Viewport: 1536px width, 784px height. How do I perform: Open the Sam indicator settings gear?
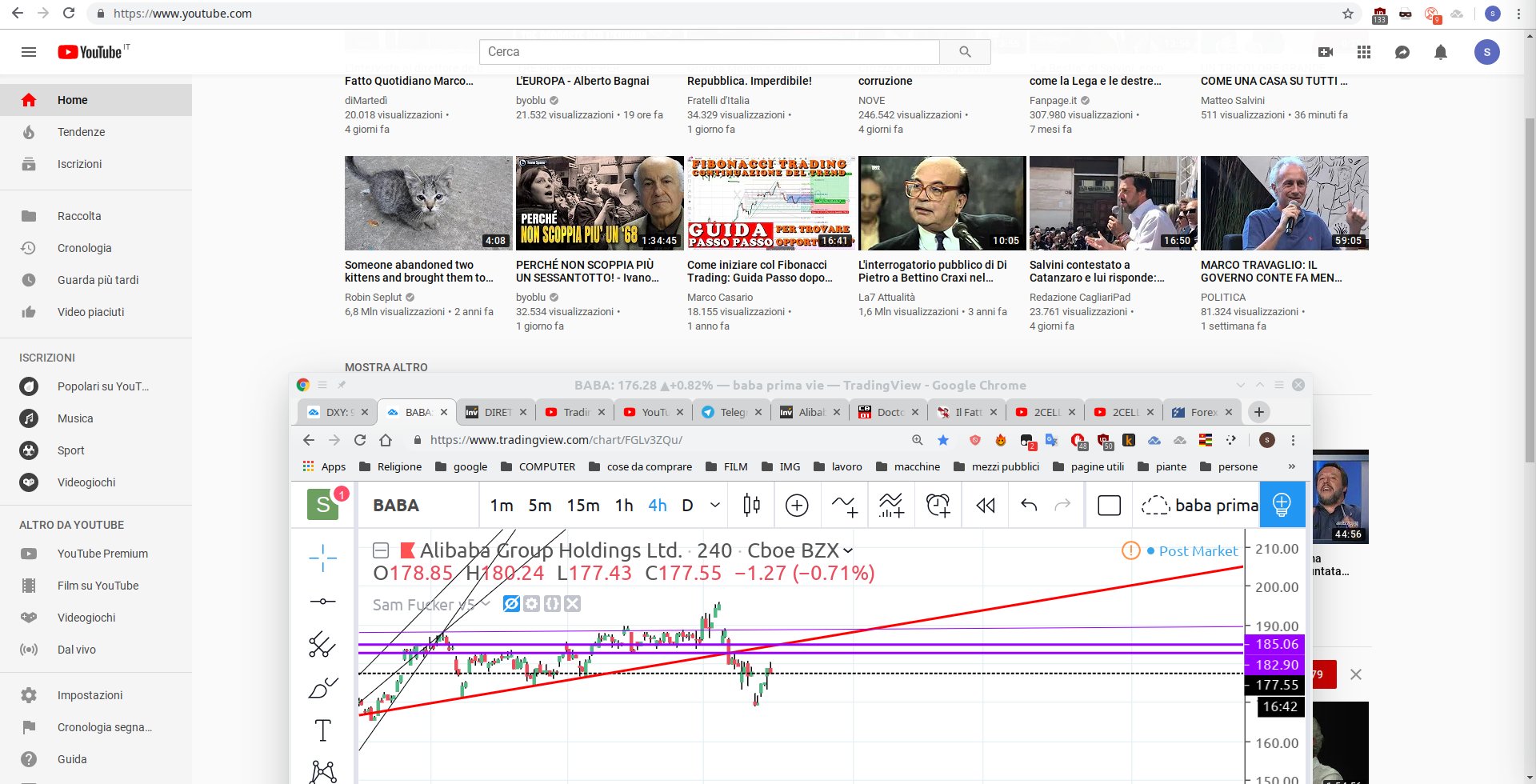(531, 604)
